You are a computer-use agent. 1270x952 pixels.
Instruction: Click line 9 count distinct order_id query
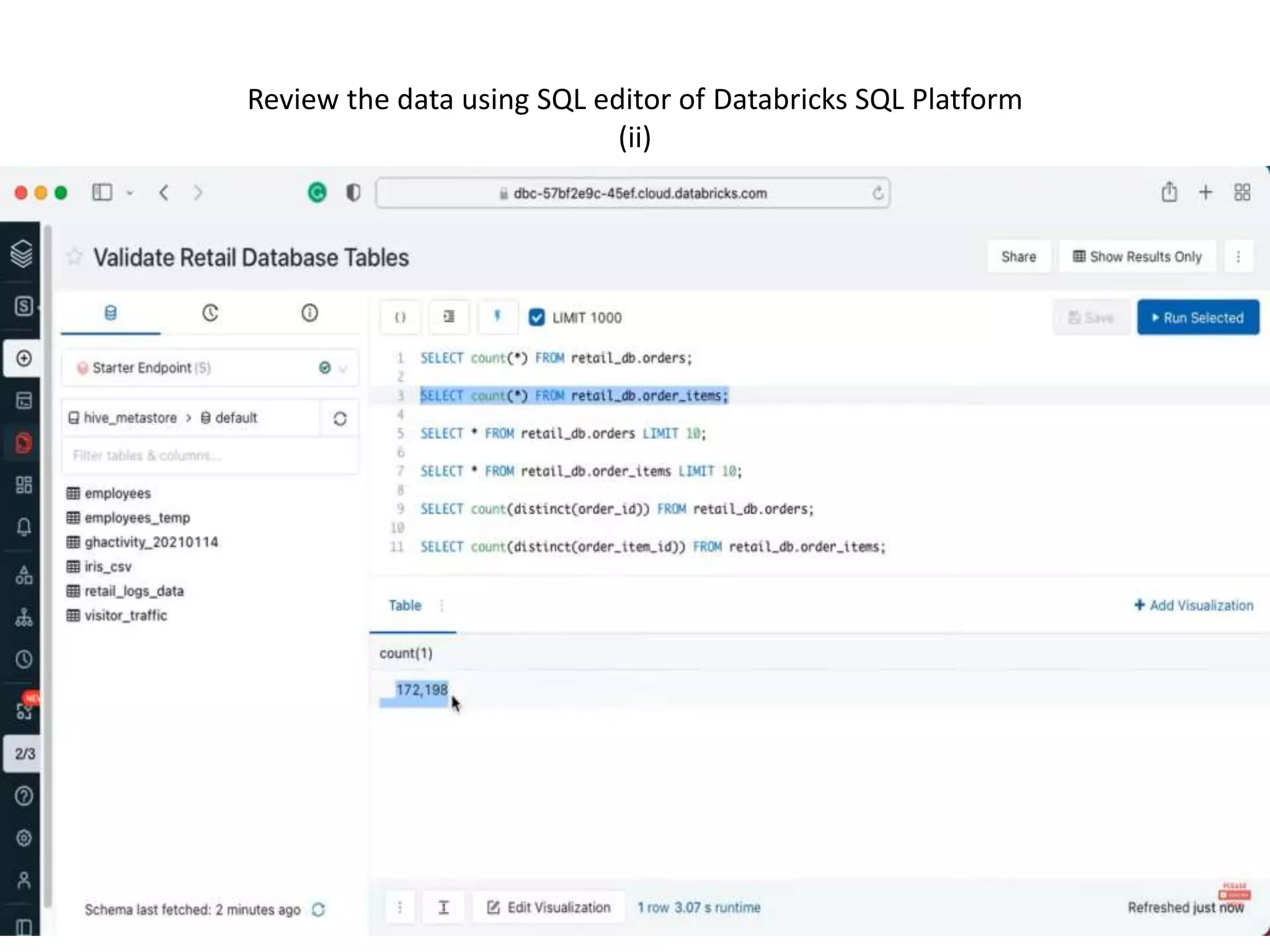pos(617,509)
